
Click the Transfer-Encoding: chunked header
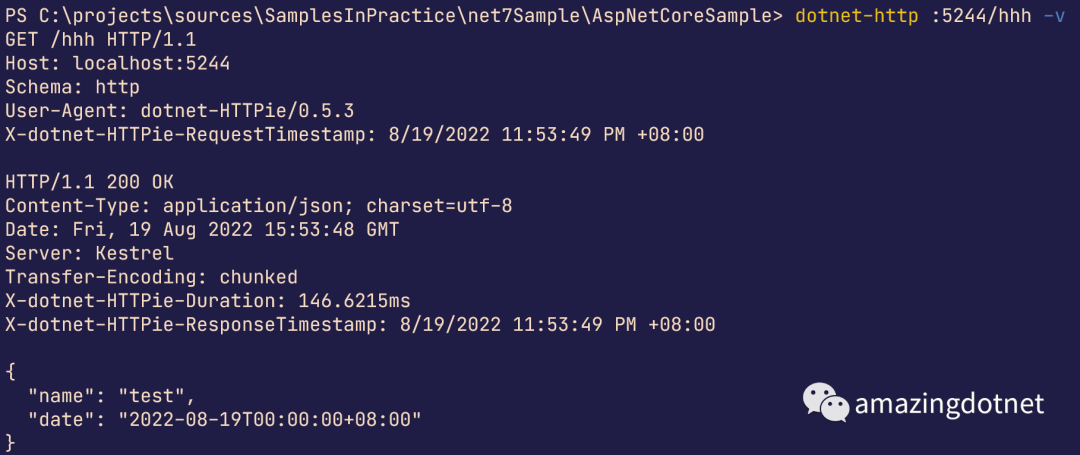click(151, 276)
